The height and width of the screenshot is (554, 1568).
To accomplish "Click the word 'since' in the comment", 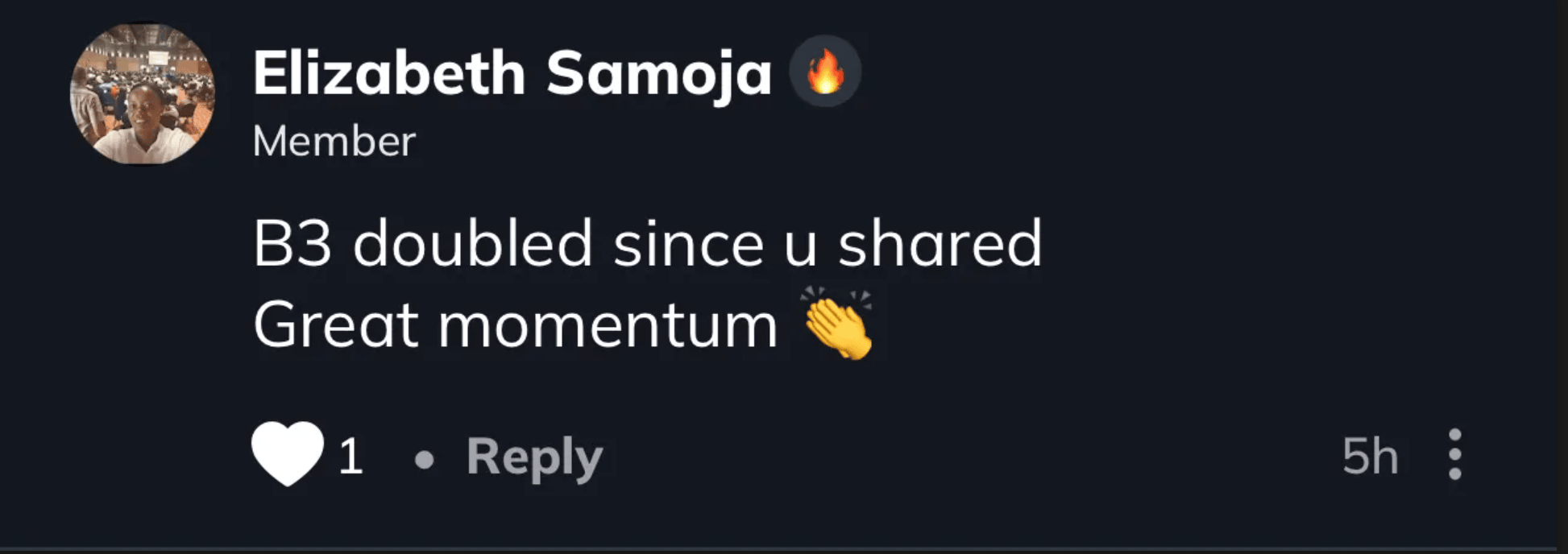I will (x=688, y=244).
